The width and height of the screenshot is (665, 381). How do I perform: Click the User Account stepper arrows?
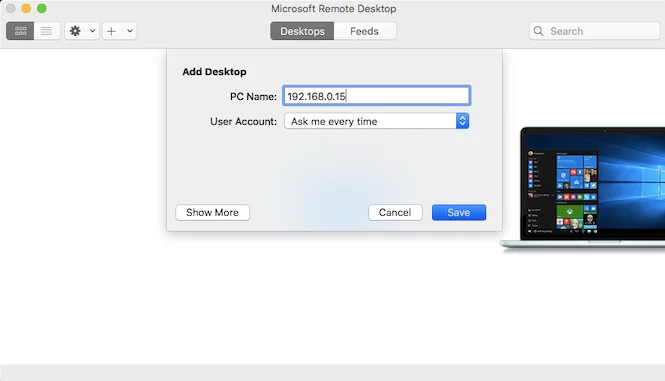pyautogui.click(x=462, y=121)
